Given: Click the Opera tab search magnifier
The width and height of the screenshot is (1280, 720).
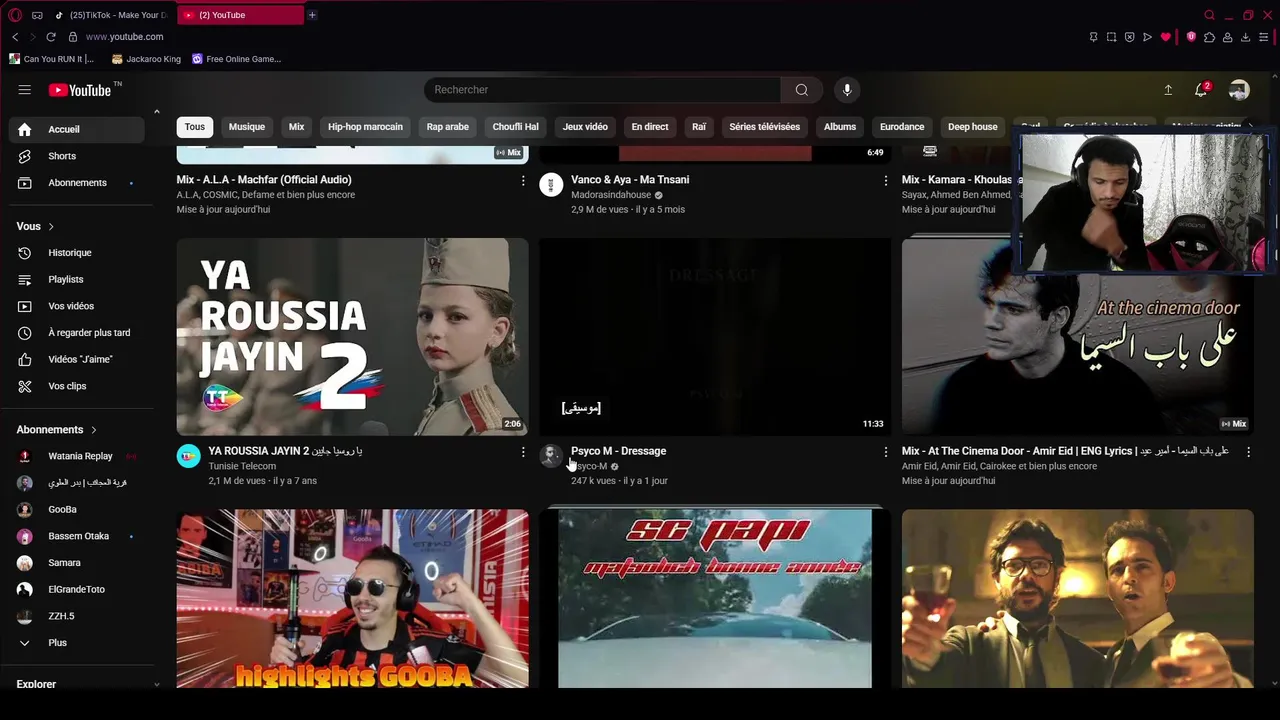Looking at the screenshot, I should 1209,15.
